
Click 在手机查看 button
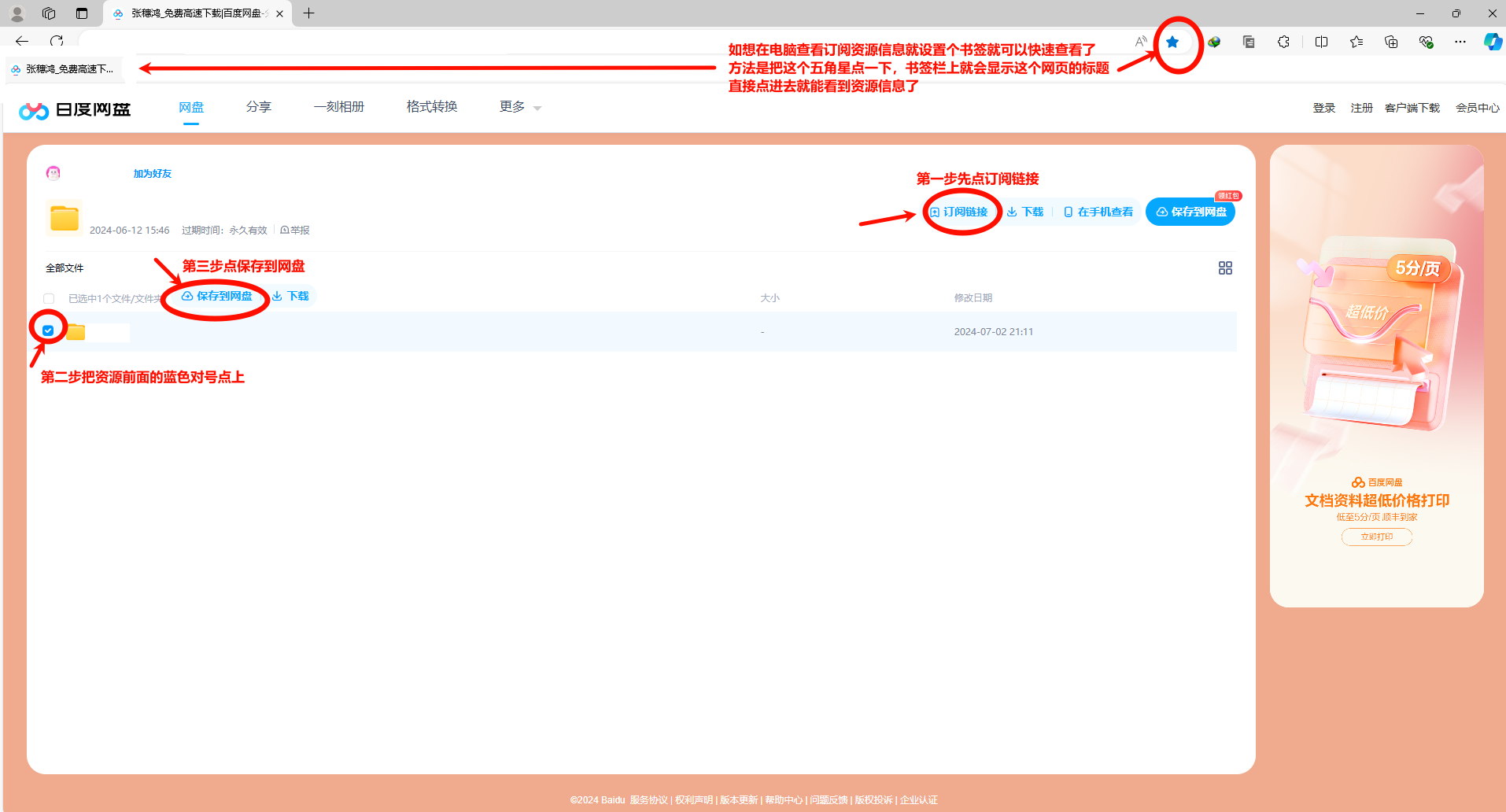1098,212
